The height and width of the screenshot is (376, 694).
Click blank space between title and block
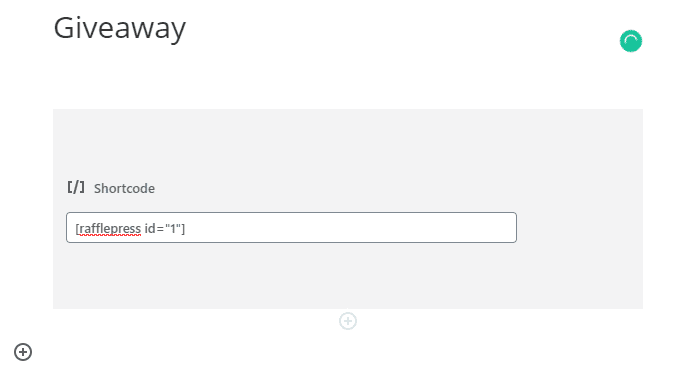(x=348, y=82)
